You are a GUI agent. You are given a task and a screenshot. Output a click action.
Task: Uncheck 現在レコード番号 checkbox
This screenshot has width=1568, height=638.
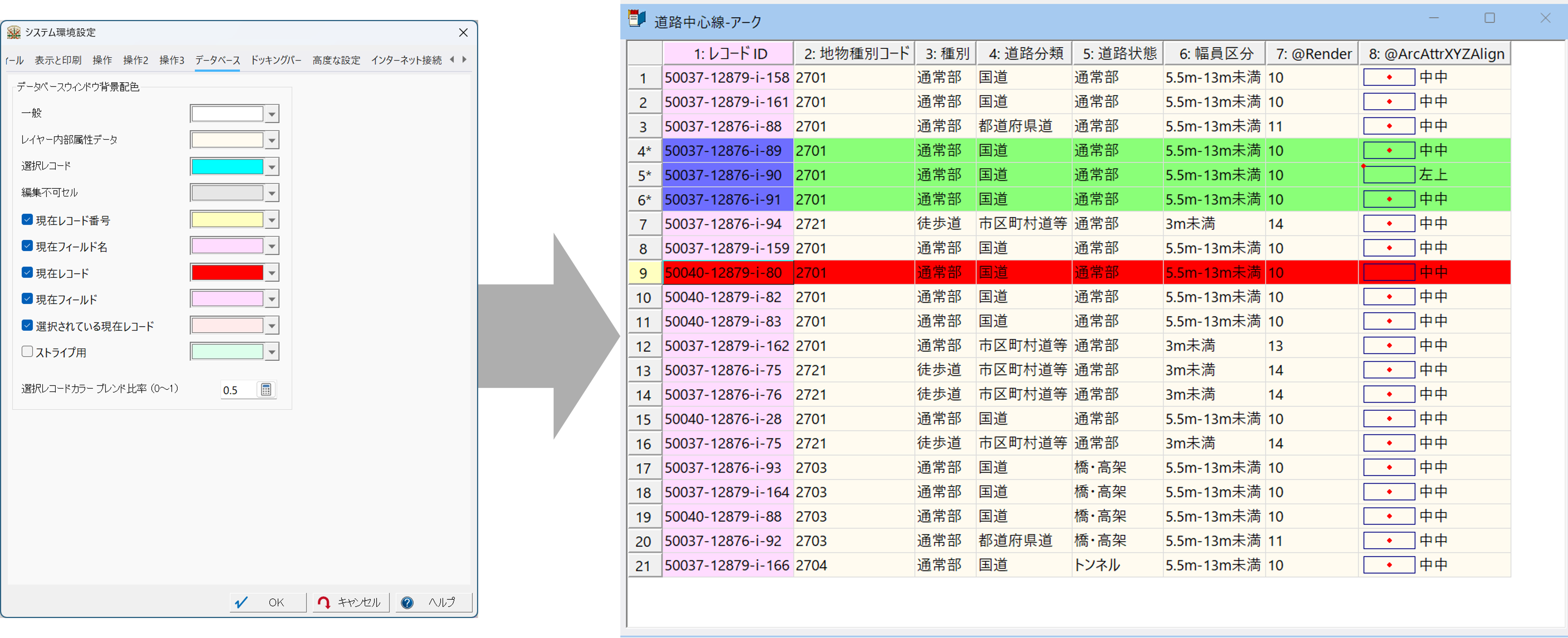point(27,220)
